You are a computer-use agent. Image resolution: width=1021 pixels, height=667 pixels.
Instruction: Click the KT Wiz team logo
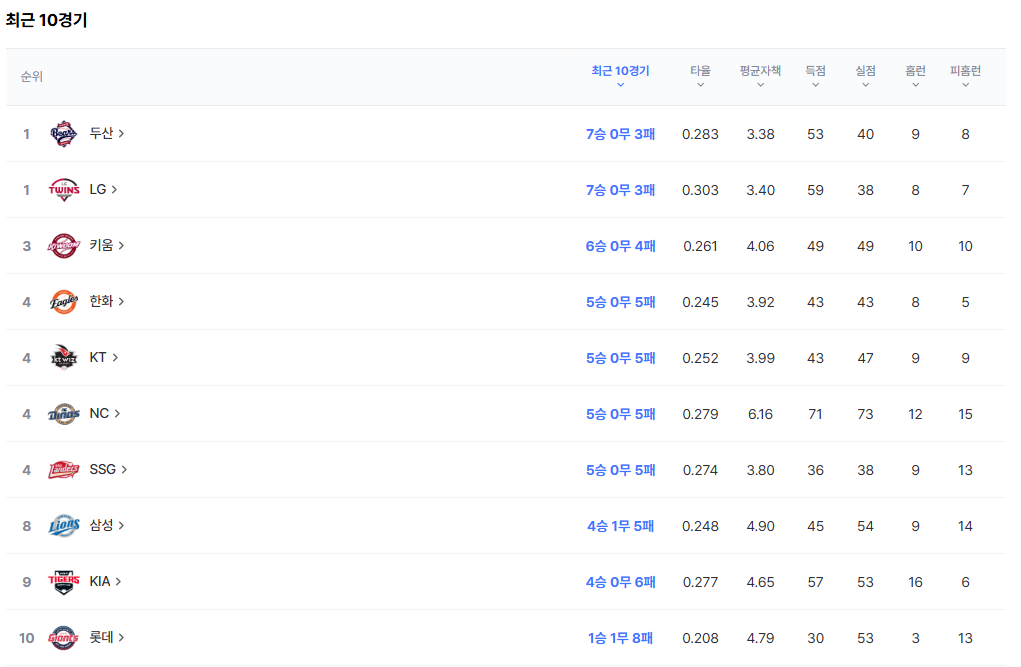click(63, 358)
